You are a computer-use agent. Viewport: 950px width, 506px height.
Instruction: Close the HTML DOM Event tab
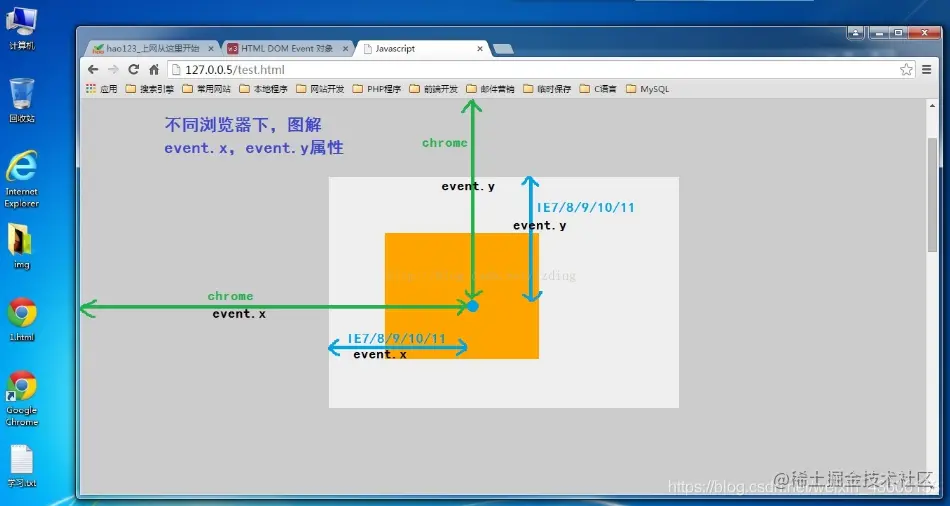click(345, 48)
